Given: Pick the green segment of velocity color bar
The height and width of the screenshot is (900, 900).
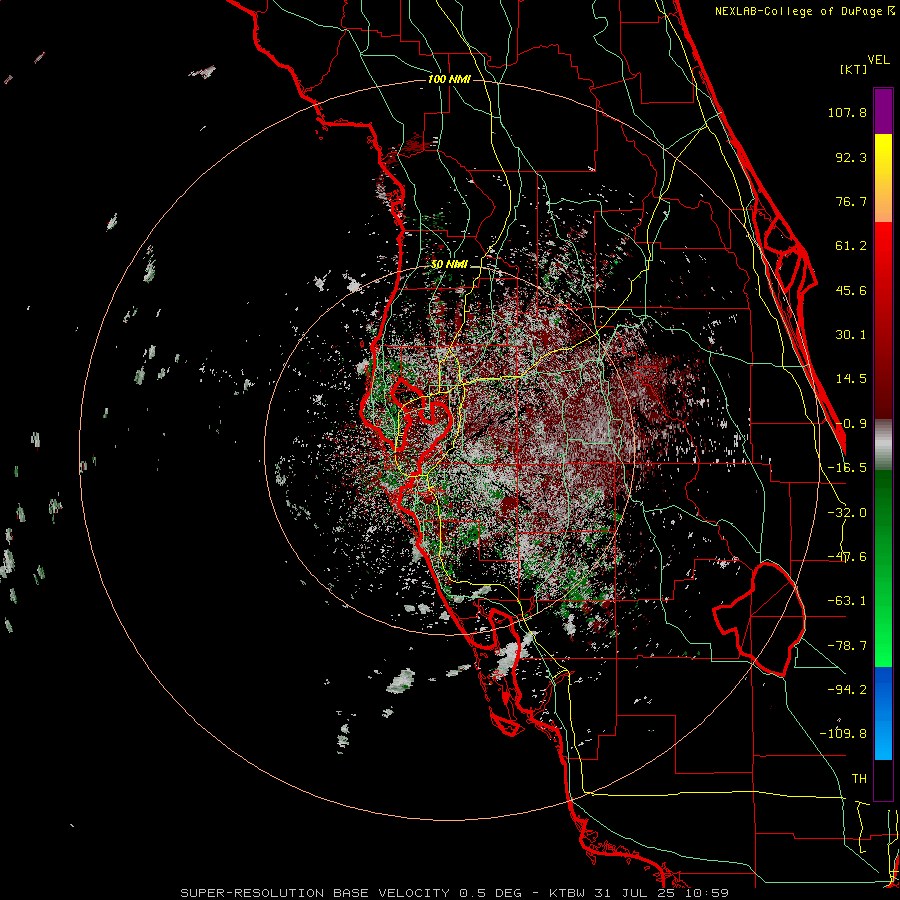Looking at the screenshot, I should [883, 568].
